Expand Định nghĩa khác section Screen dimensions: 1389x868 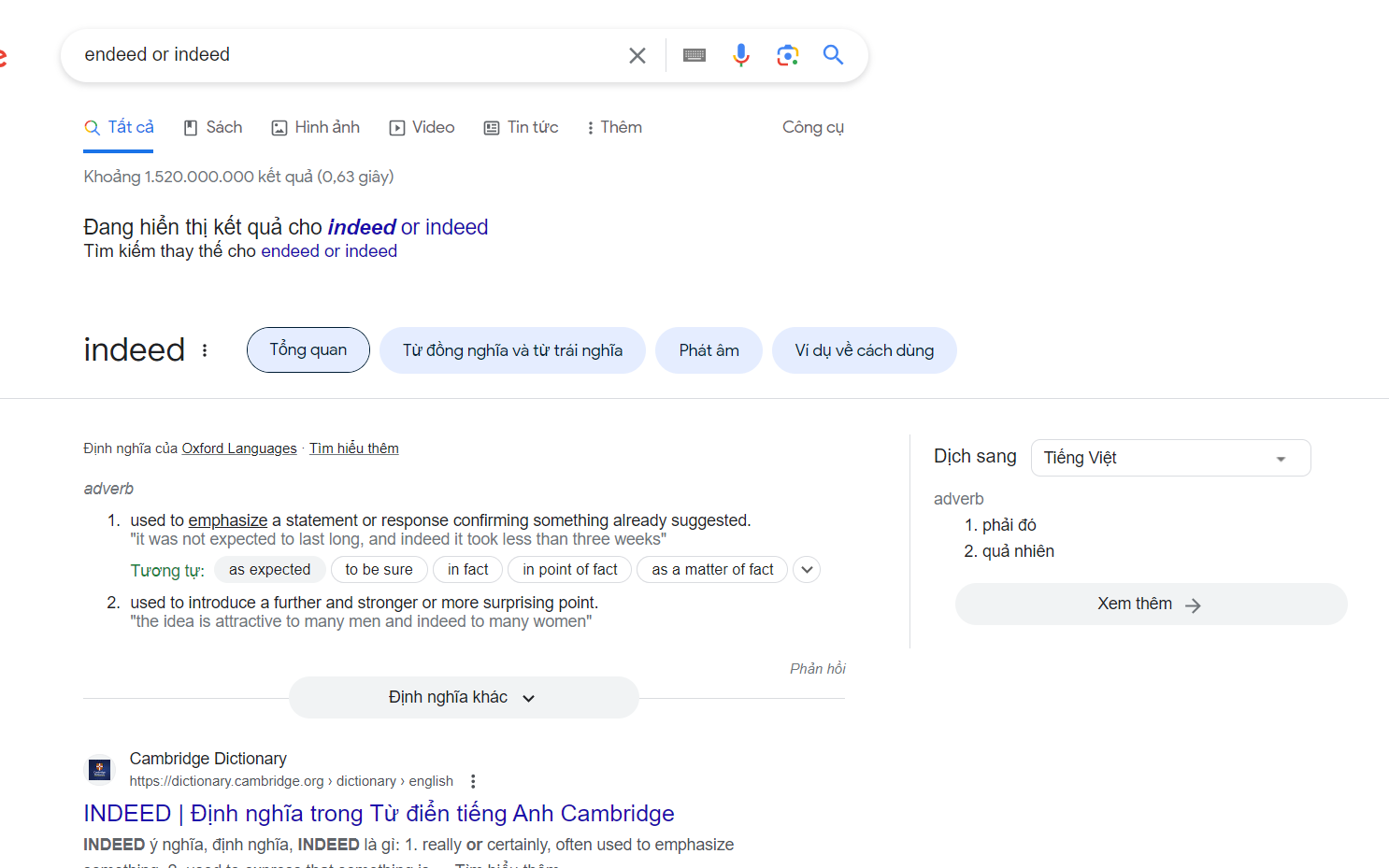point(464,698)
